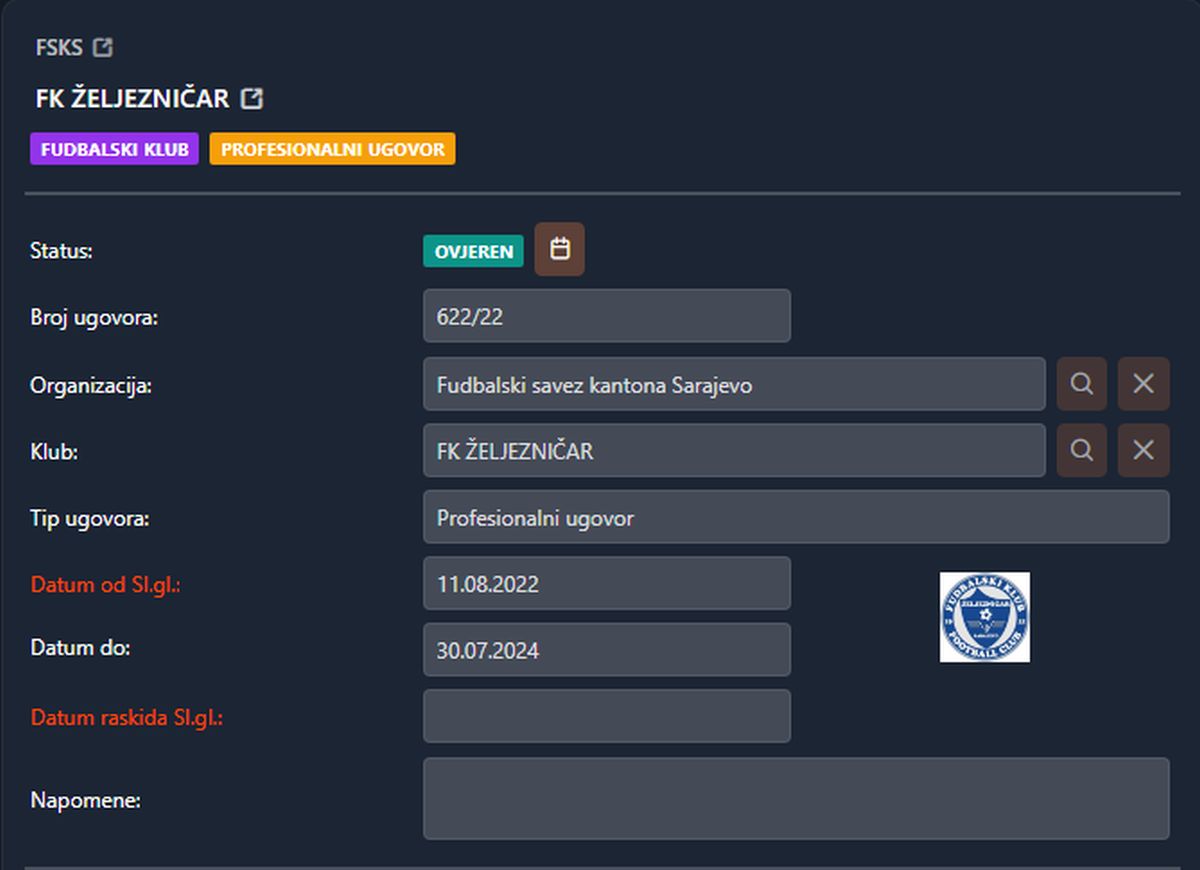This screenshot has height=870, width=1200.
Task: Select the Datum do date field
Action: point(606,650)
